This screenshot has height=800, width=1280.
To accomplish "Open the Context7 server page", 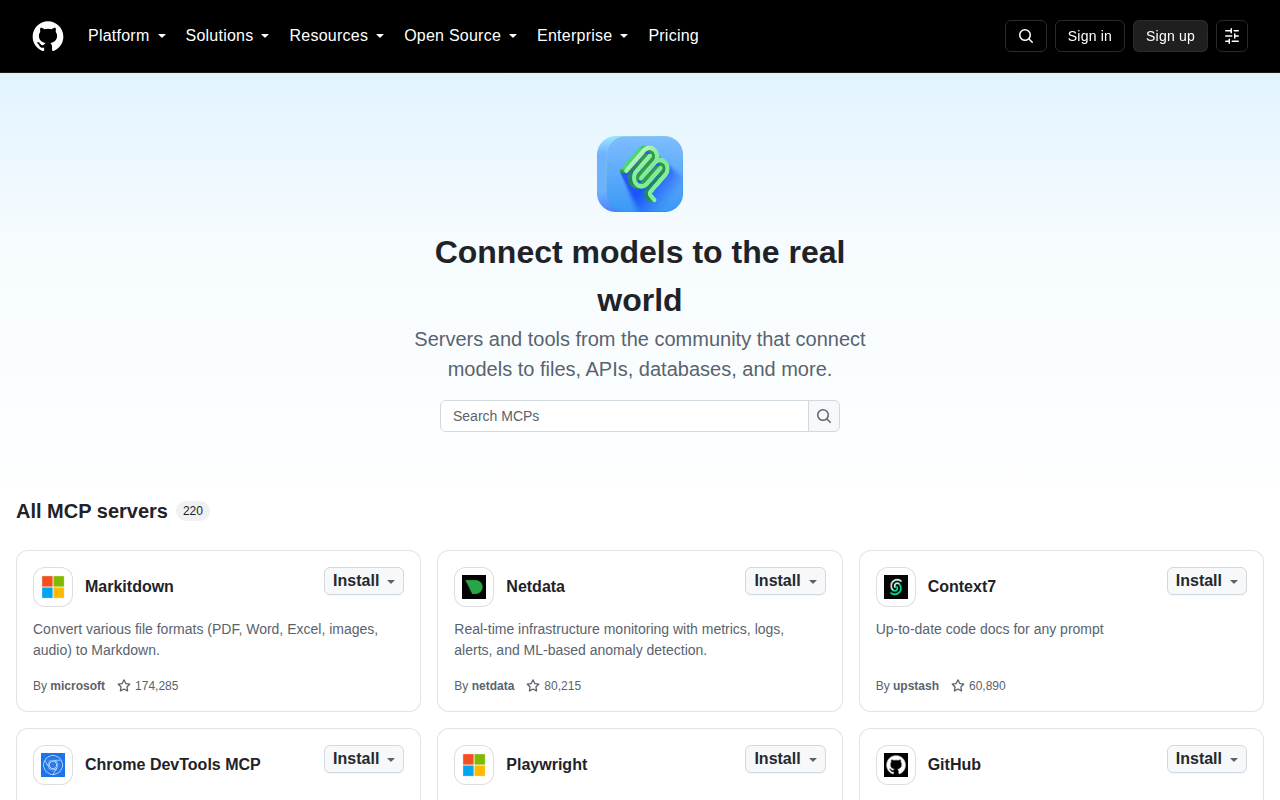I will click(x=962, y=587).
